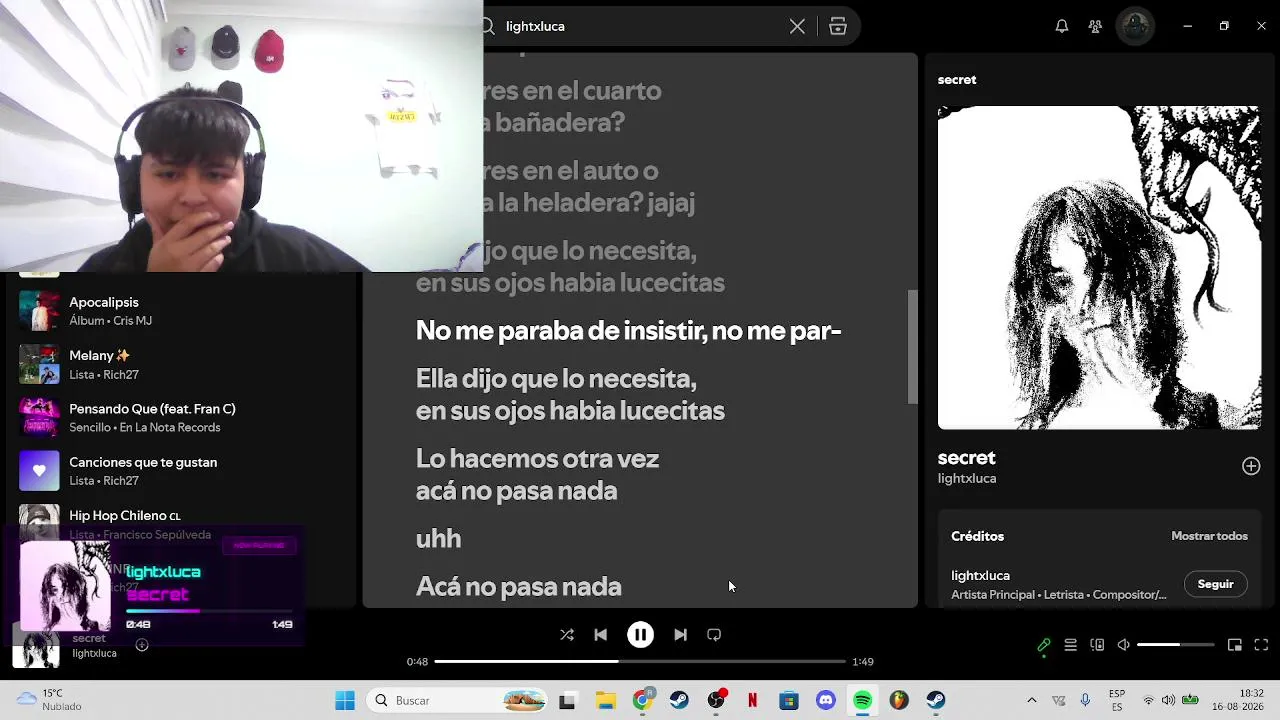Open OBS Studio from the taskbar
This screenshot has height=720, width=1280.
[x=716, y=700]
